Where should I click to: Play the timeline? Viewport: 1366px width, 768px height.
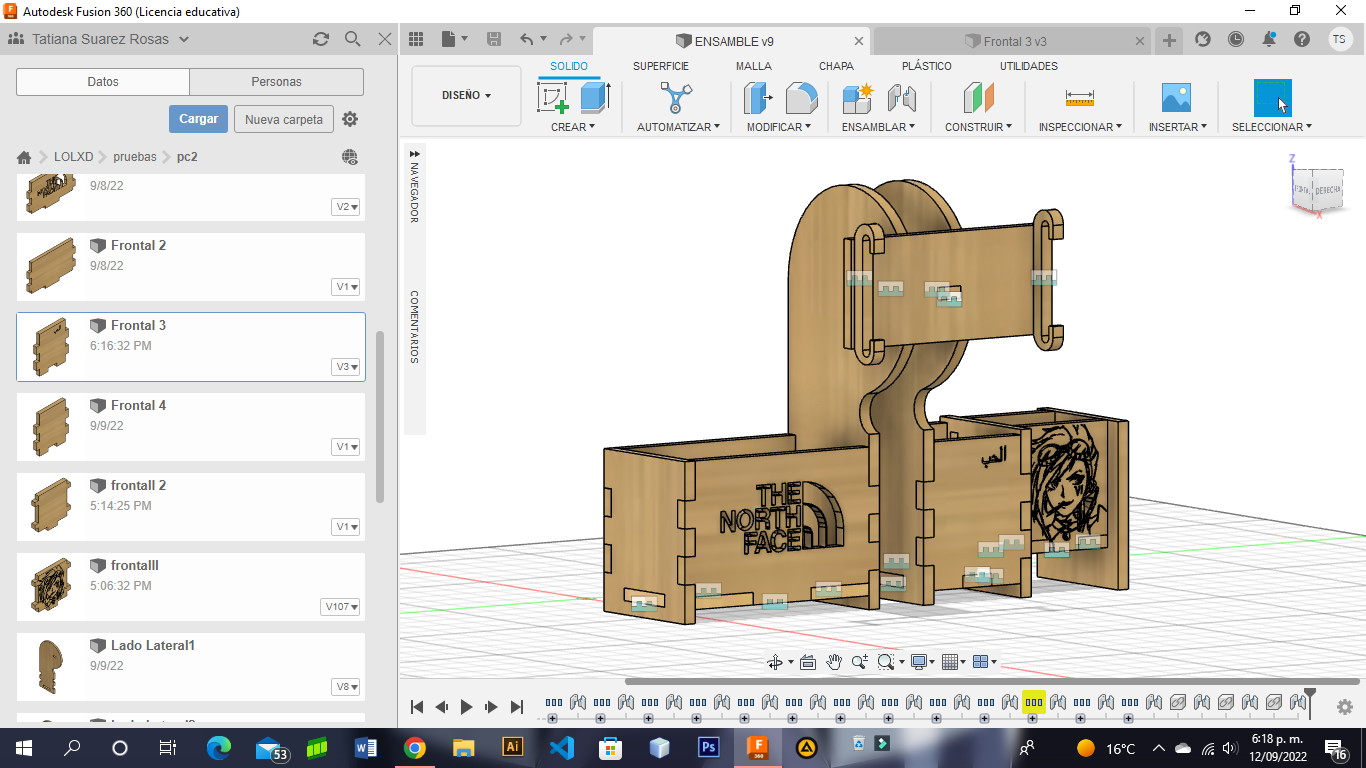[466, 707]
